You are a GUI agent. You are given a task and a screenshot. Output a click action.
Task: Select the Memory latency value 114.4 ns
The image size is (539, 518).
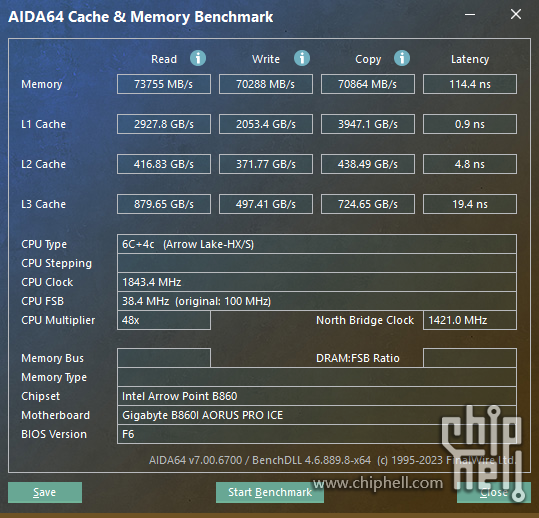point(470,84)
